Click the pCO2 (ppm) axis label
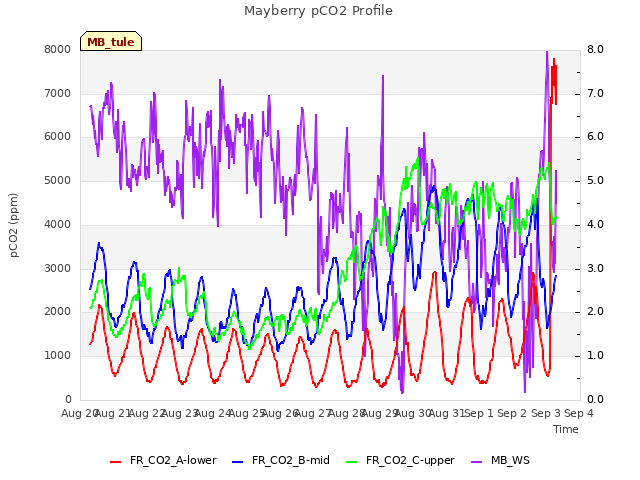Image resolution: width=640 pixels, height=480 pixels. point(14,225)
